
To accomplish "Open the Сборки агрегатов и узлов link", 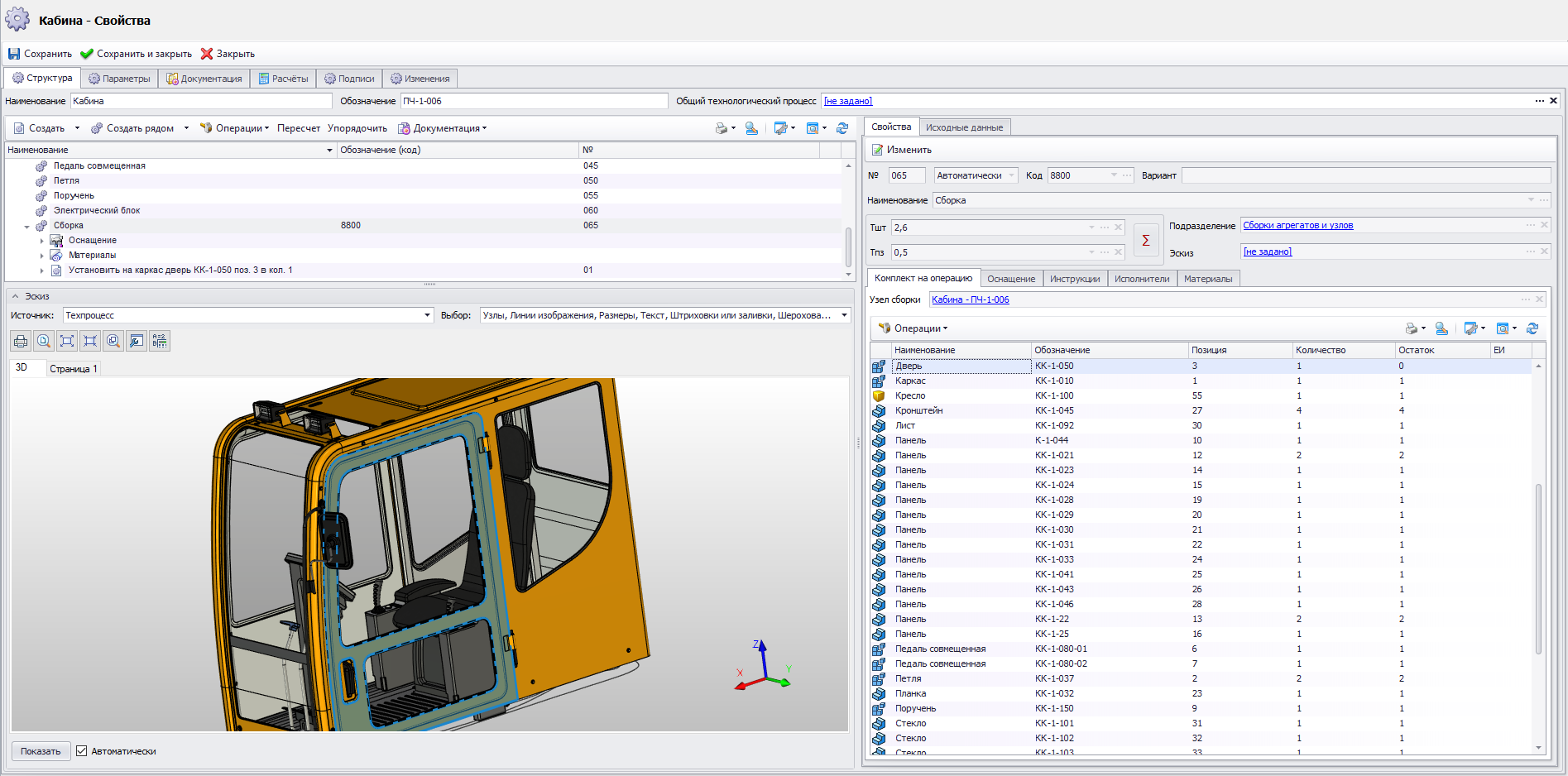I will [1297, 225].
